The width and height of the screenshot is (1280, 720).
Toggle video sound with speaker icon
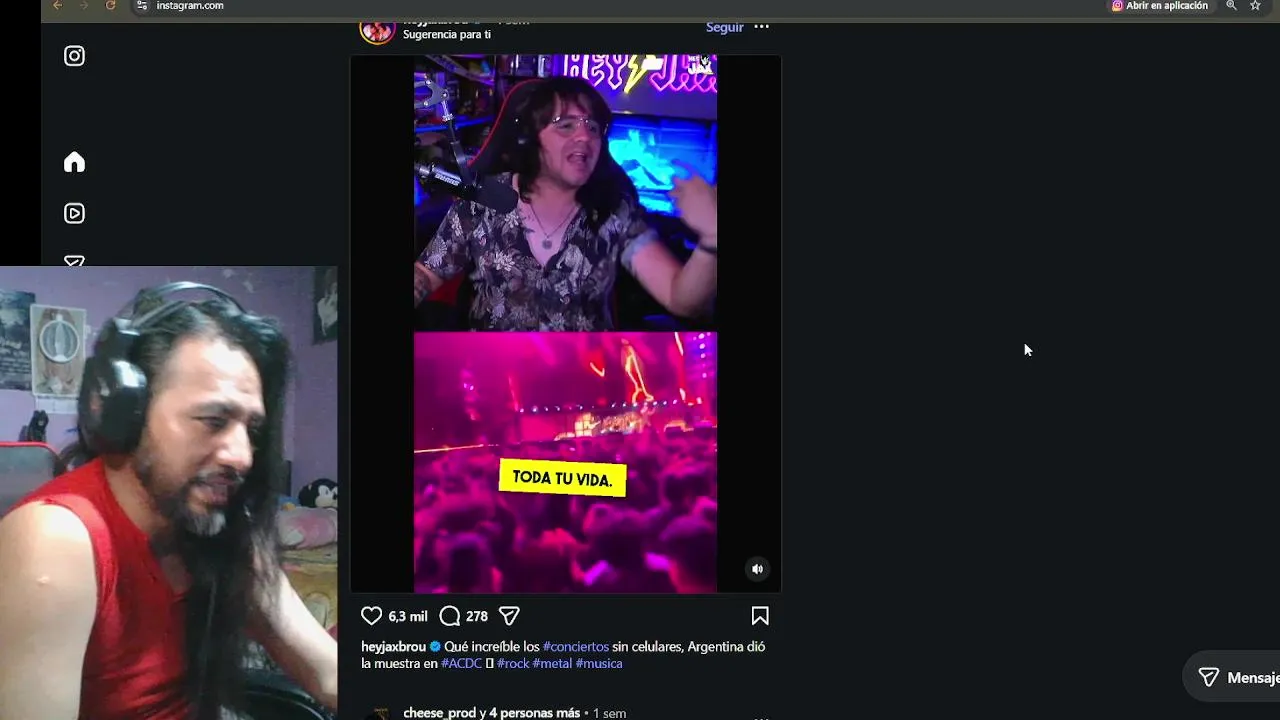click(757, 569)
